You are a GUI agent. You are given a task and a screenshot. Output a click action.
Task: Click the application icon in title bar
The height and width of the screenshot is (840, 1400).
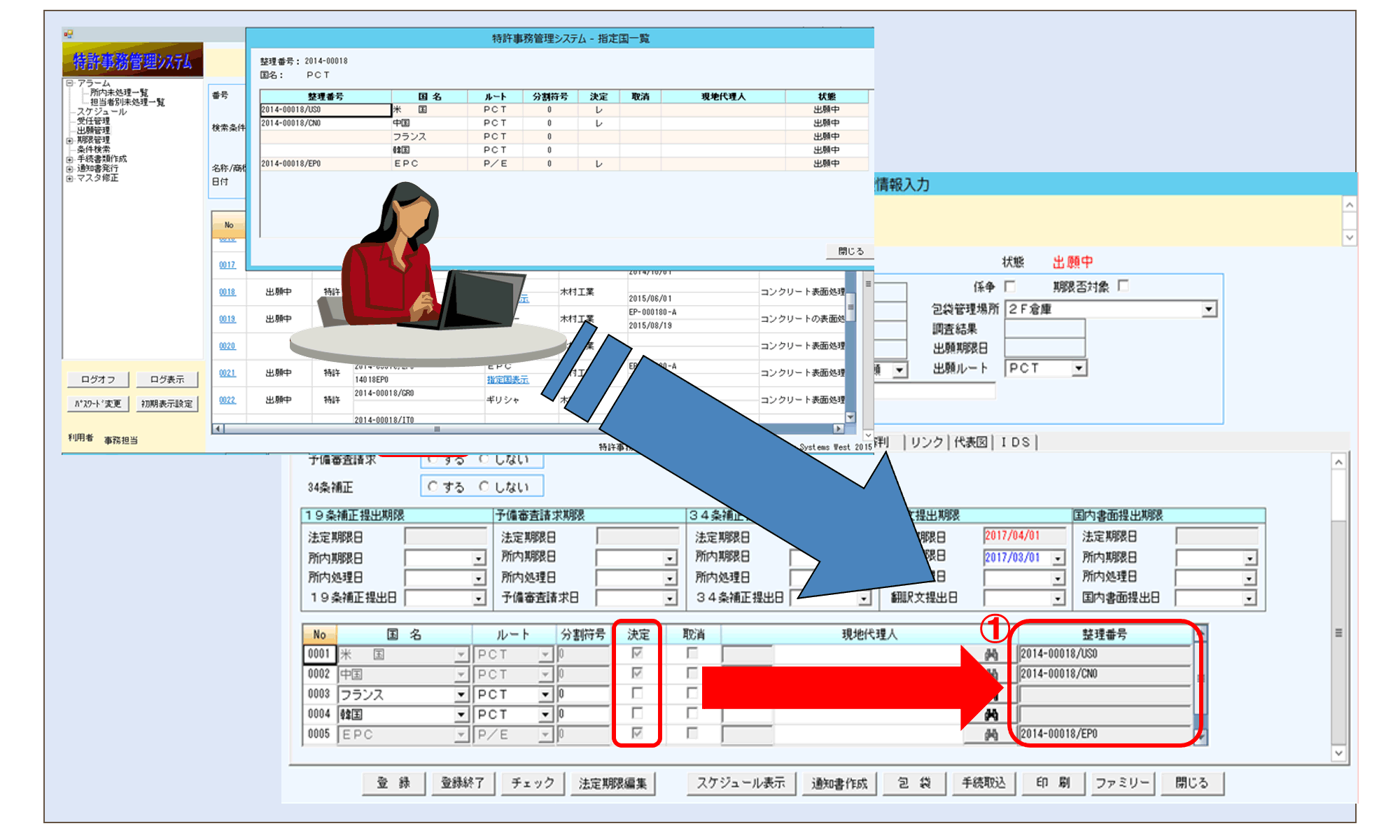point(68,34)
